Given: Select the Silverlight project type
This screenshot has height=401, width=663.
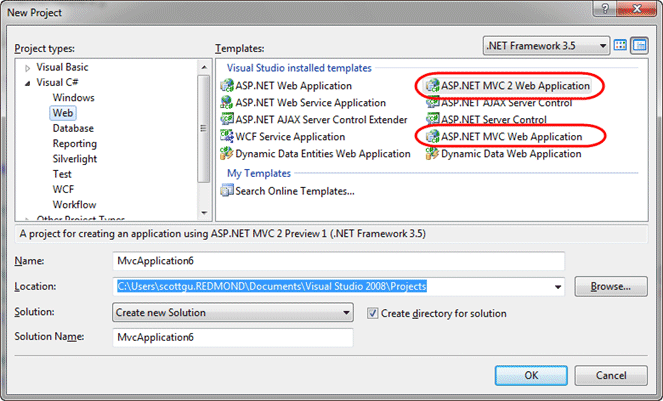Looking at the screenshot, I should (x=75, y=159).
